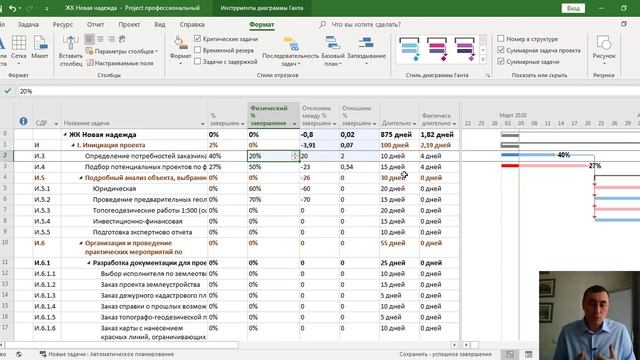640x360 pixels.
Task: Open the Справка ribbon tab
Action: (192, 24)
